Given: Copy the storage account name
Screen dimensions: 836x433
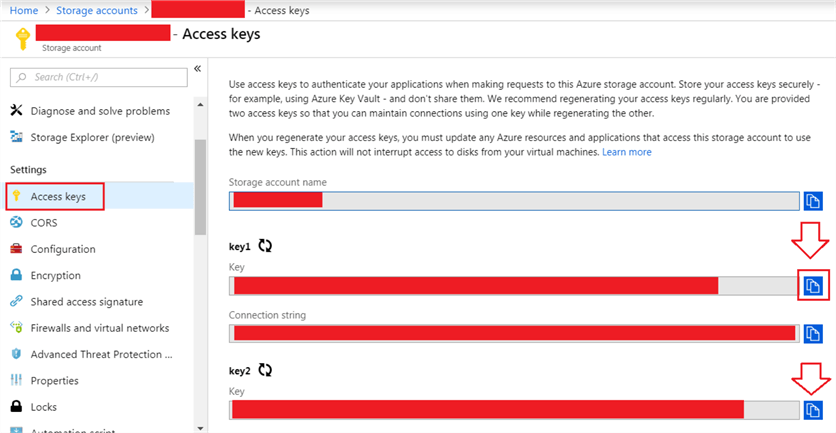Looking at the screenshot, I should point(813,200).
